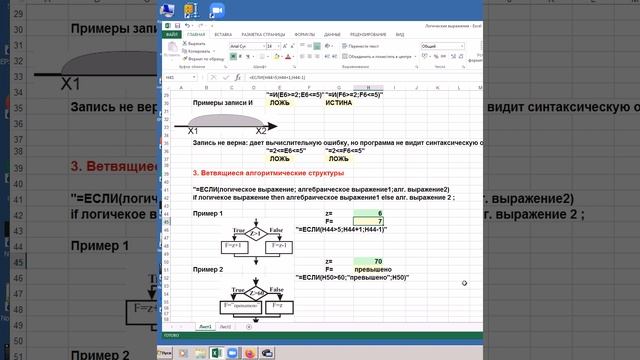Open the folder icon in taskbar
640x360 pixels.
[x=200, y=353]
